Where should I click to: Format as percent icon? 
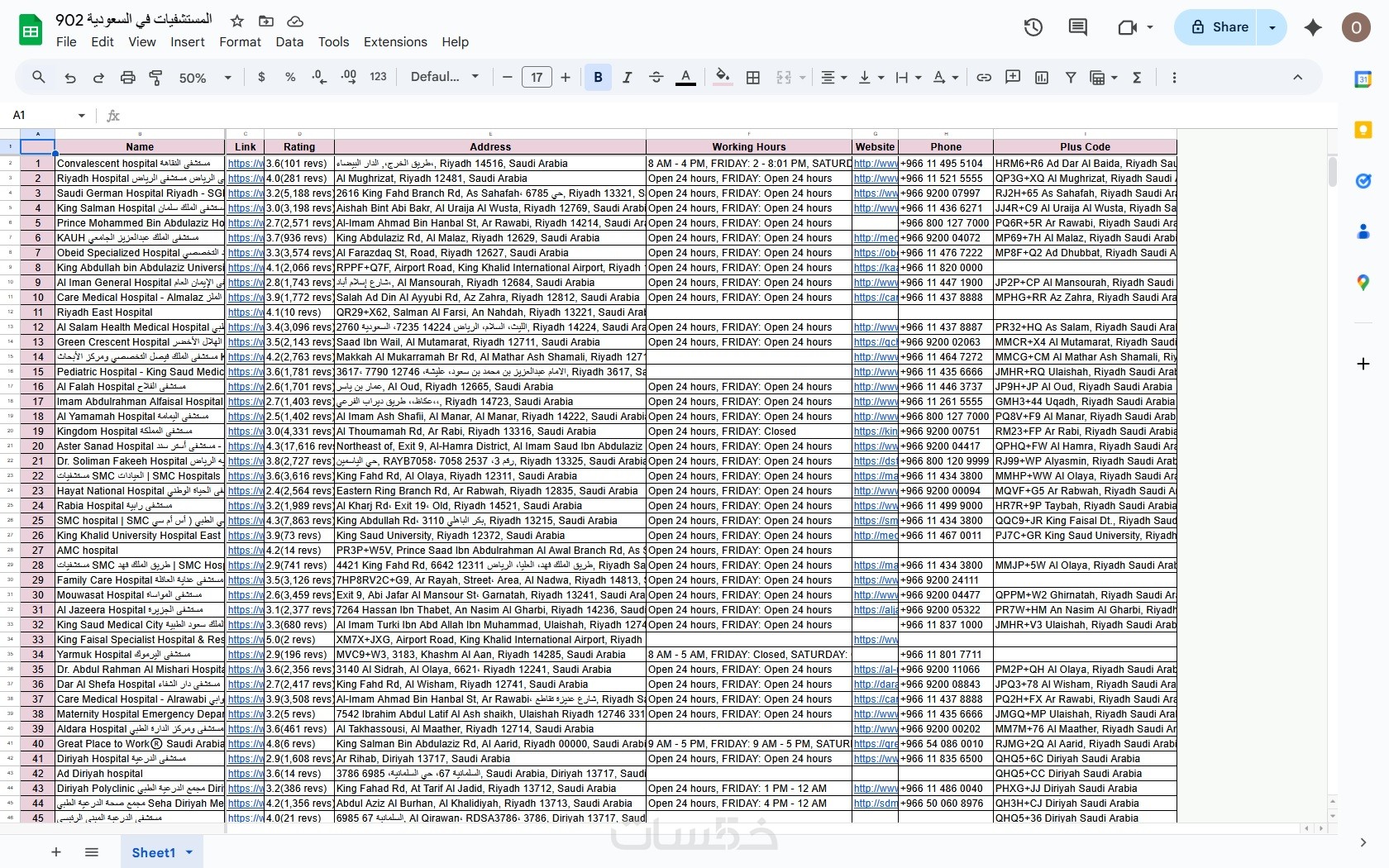point(290,77)
